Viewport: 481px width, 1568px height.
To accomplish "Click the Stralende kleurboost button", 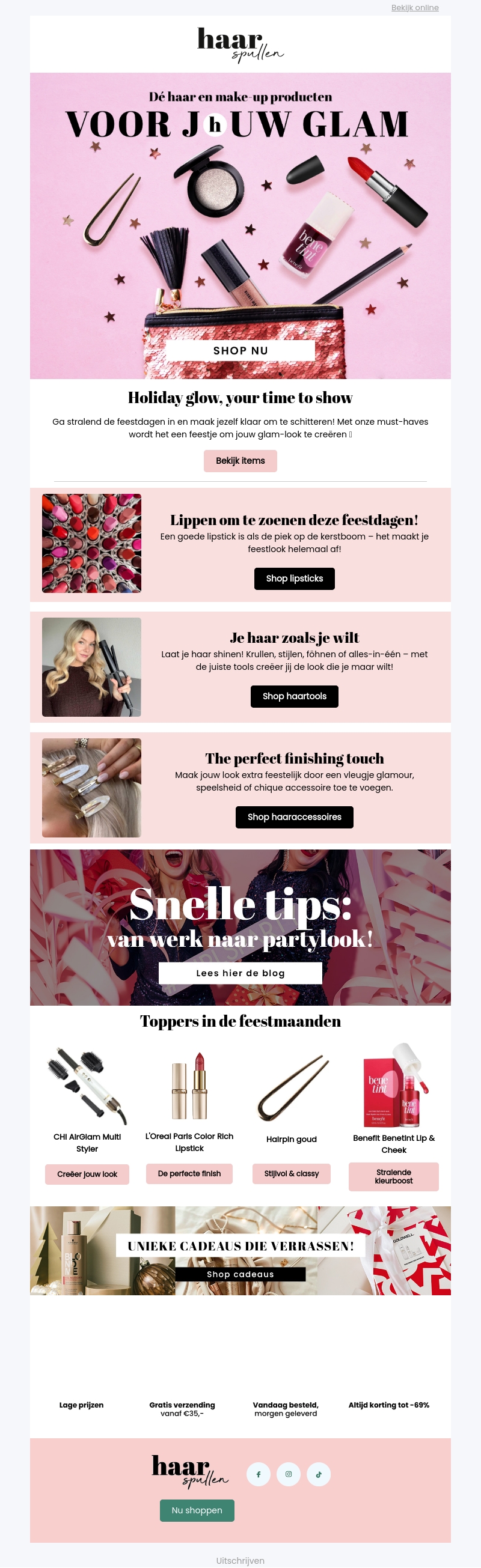I will click(394, 1177).
